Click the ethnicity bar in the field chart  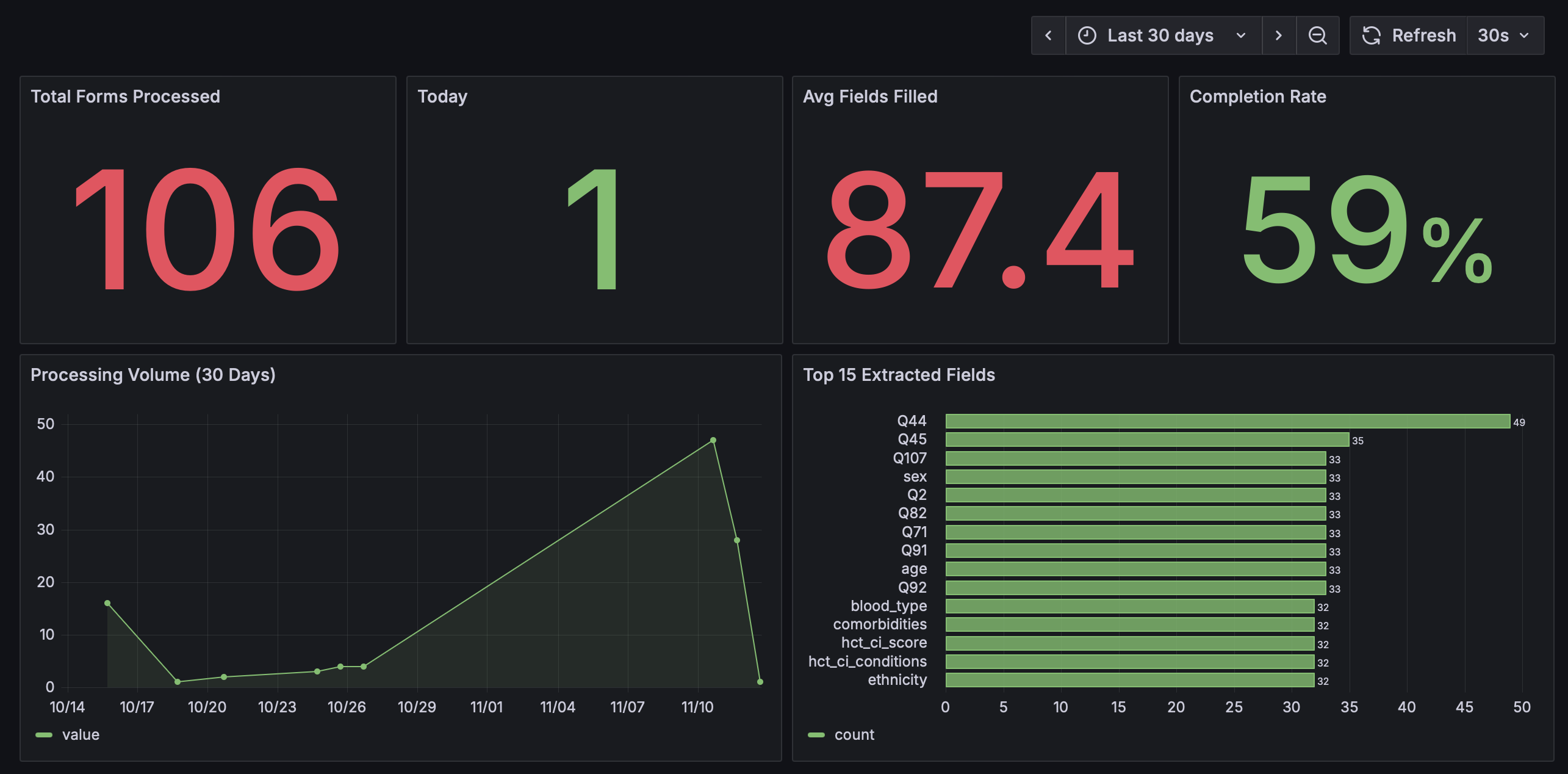(1129, 679)
